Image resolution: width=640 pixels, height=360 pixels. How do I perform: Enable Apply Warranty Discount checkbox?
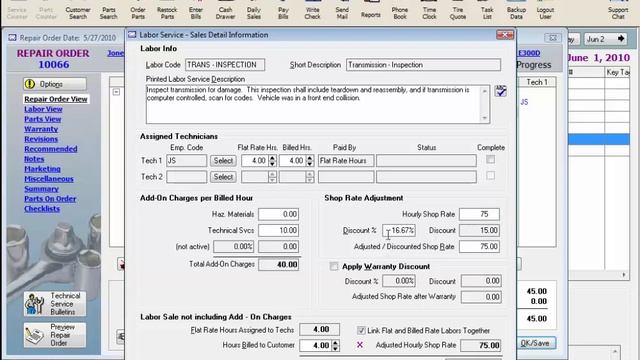click(x=334, y=267)
